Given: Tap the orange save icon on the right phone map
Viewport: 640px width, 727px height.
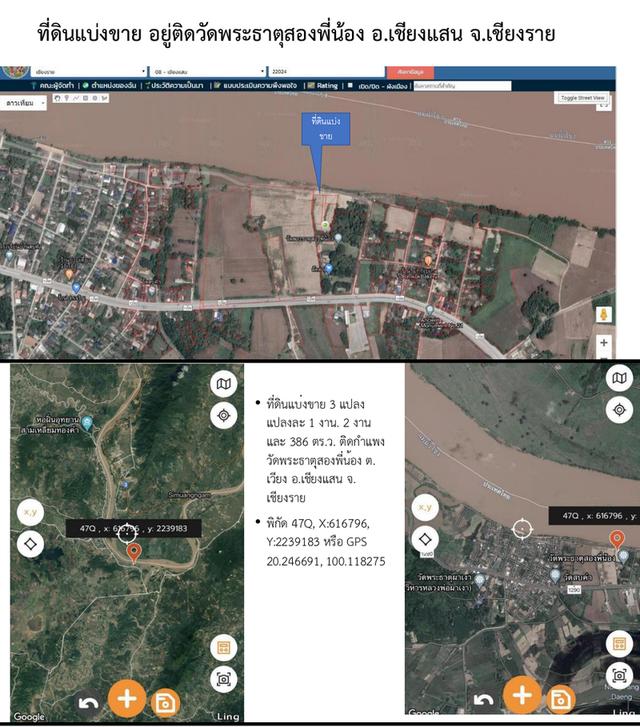Looking at the screenshot, I should [x=561, y=699].
